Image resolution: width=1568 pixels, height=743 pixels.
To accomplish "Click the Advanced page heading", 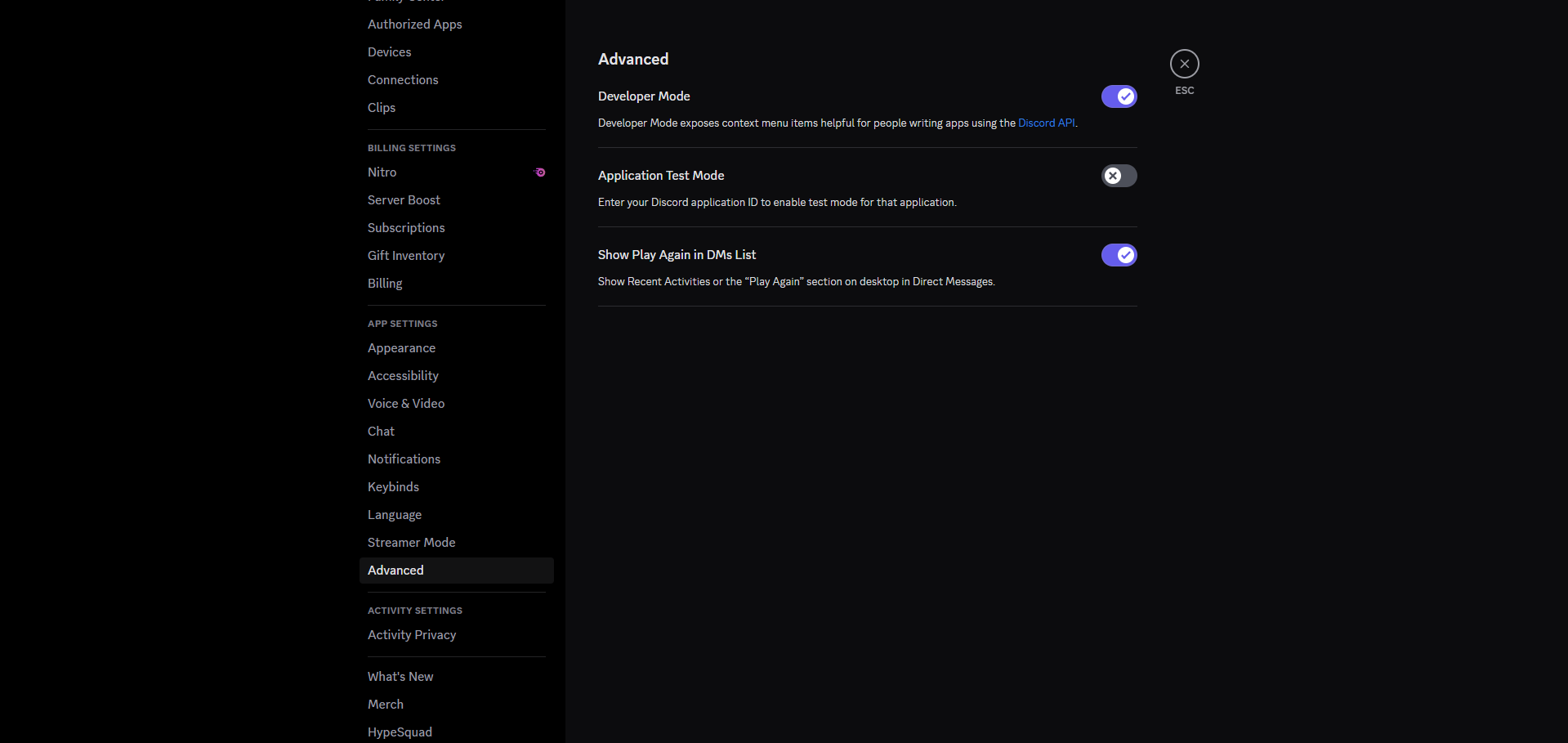I will click(x=633, y=59).
